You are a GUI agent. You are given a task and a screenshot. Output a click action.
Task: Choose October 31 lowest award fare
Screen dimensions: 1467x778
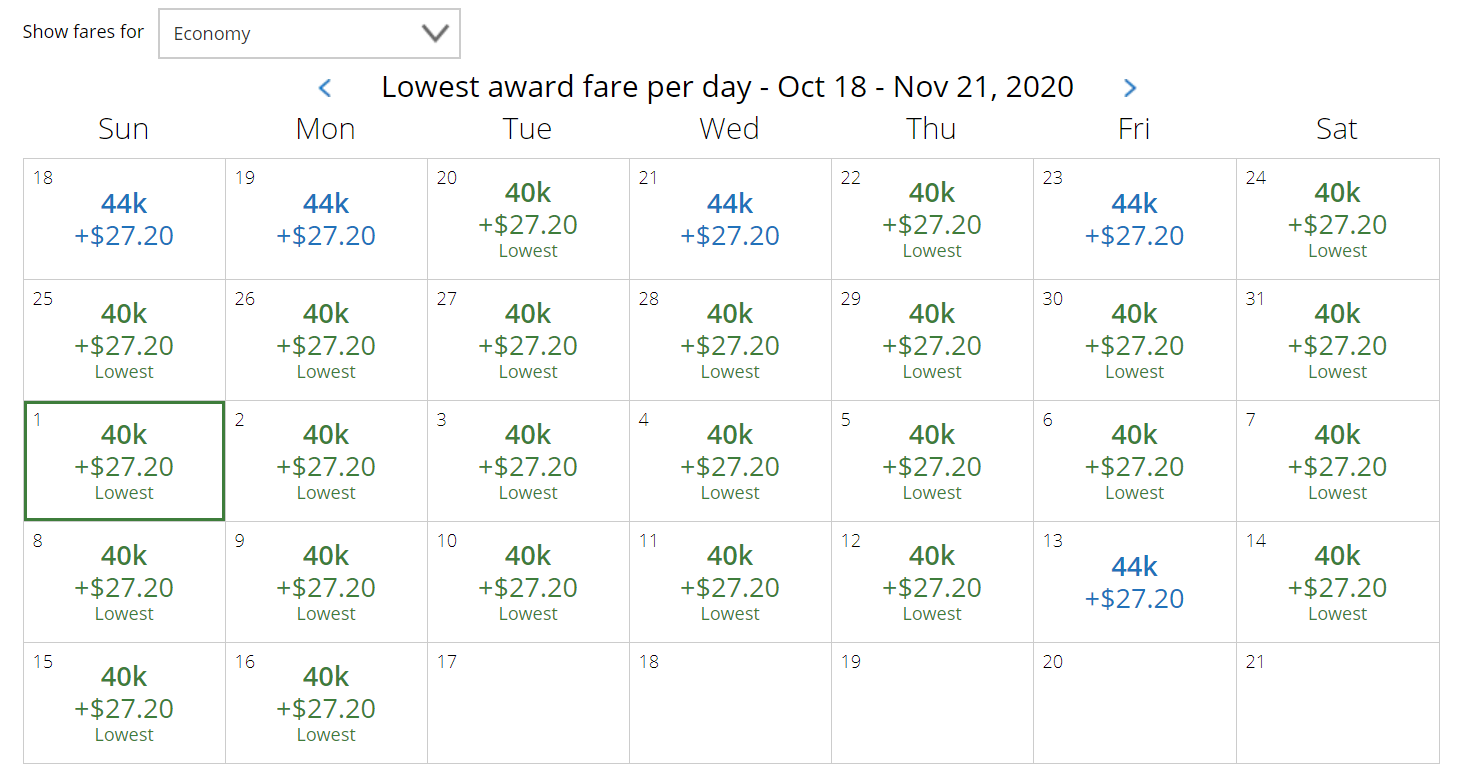(x=1337, y=340)
